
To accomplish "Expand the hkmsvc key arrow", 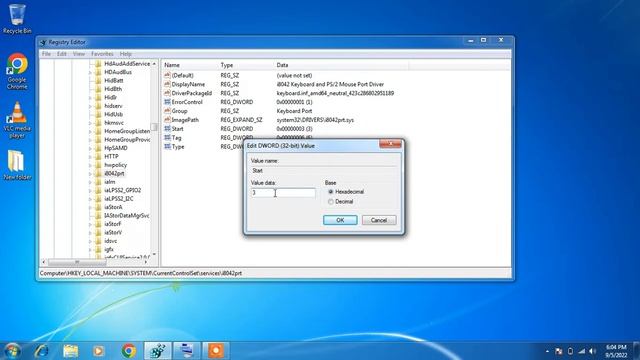I will pos(90,123).
